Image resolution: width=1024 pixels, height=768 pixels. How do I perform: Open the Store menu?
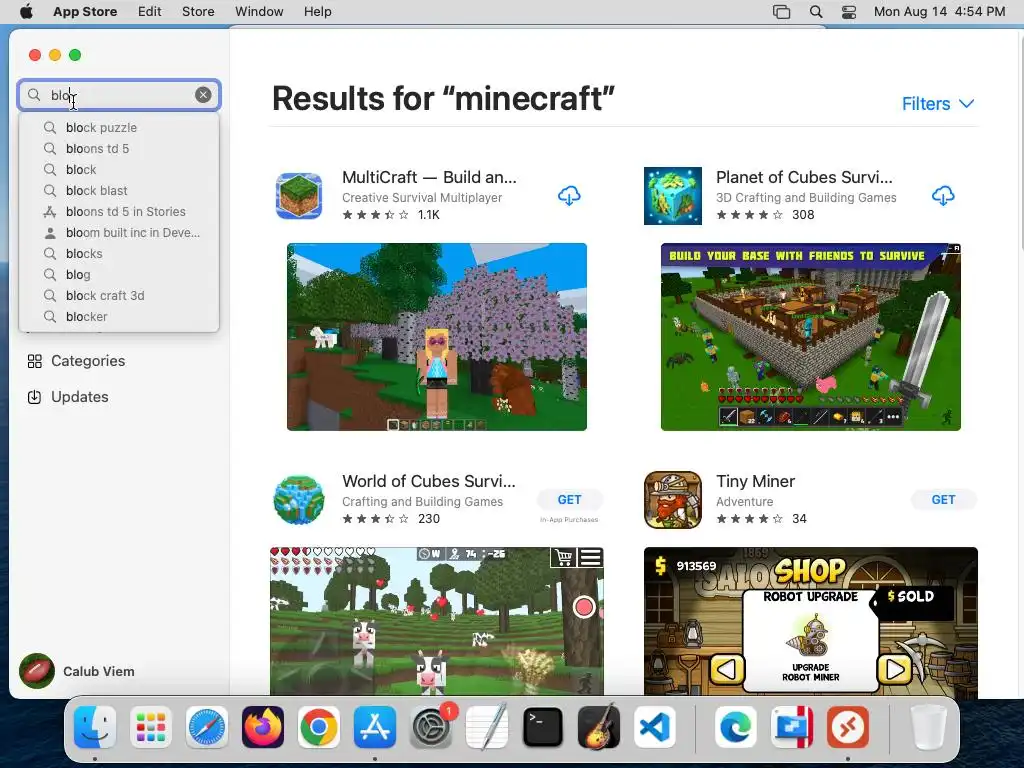[x=198, y=11]
